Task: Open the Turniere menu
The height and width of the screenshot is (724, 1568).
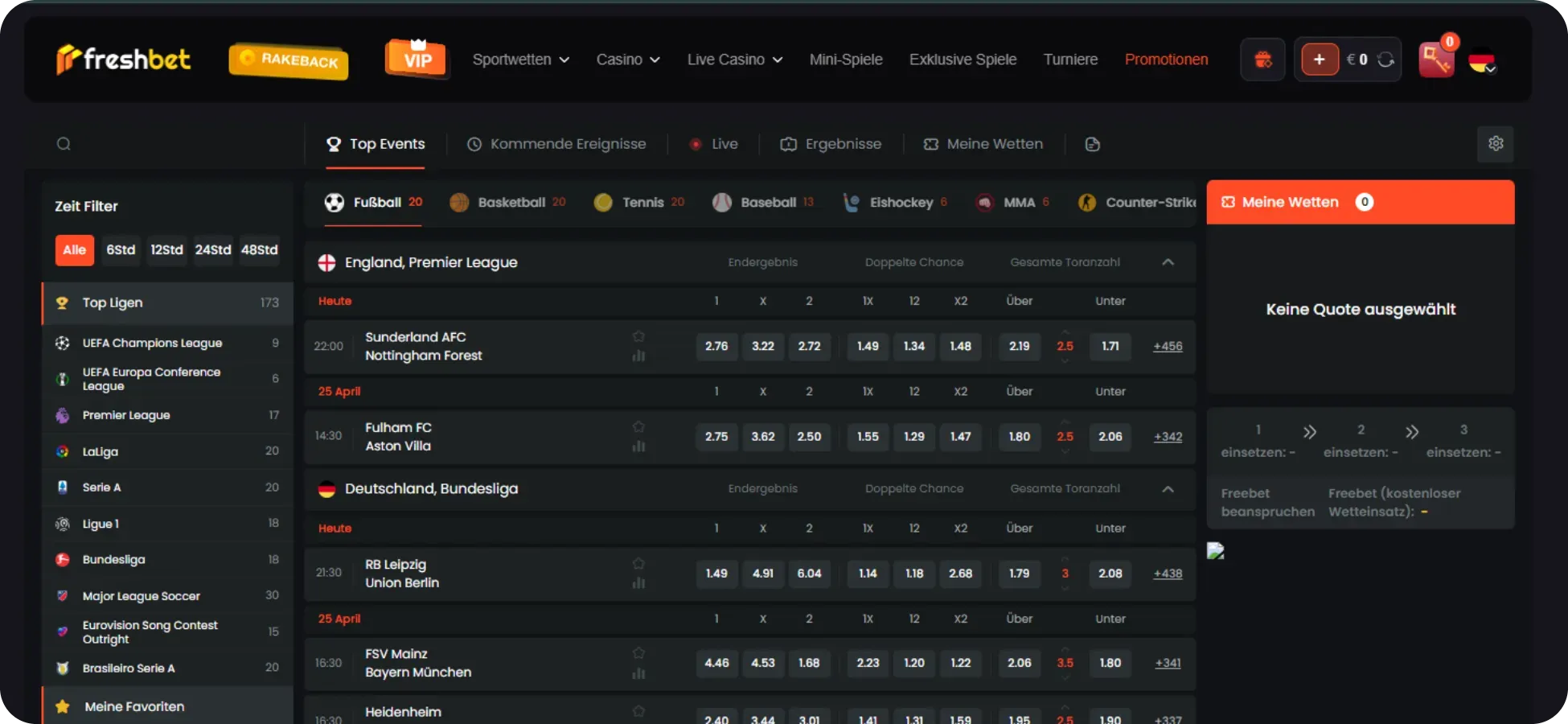Action: pos(1070,60)
